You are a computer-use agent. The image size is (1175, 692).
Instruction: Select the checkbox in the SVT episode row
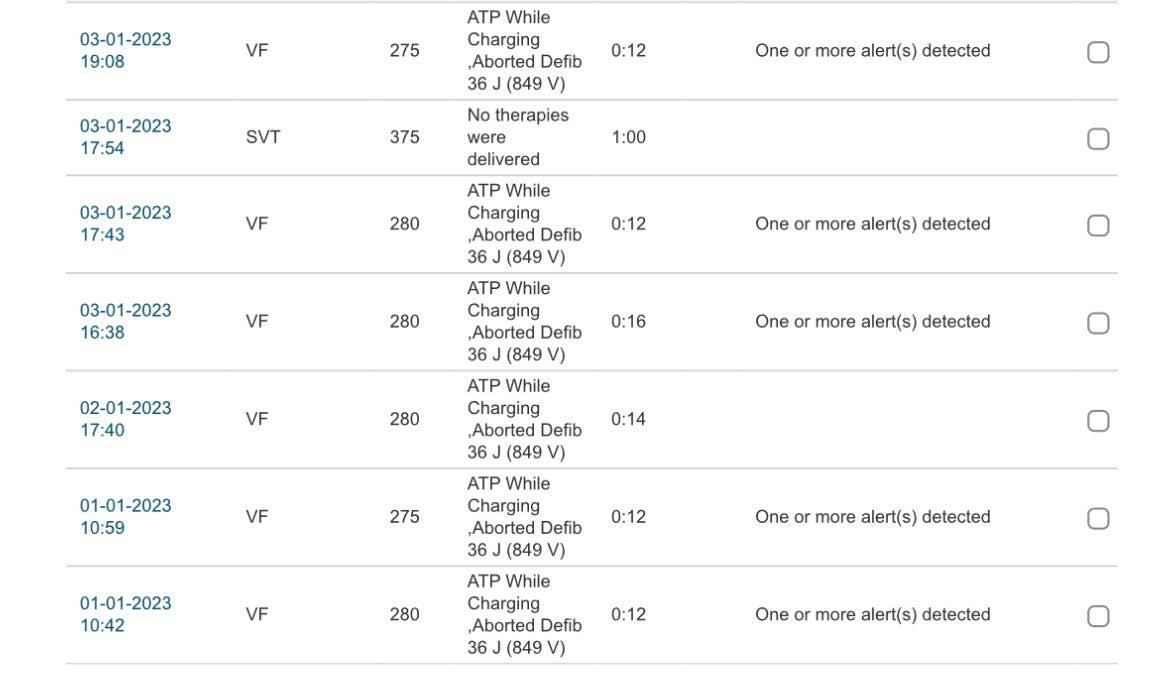(1098, 139)
